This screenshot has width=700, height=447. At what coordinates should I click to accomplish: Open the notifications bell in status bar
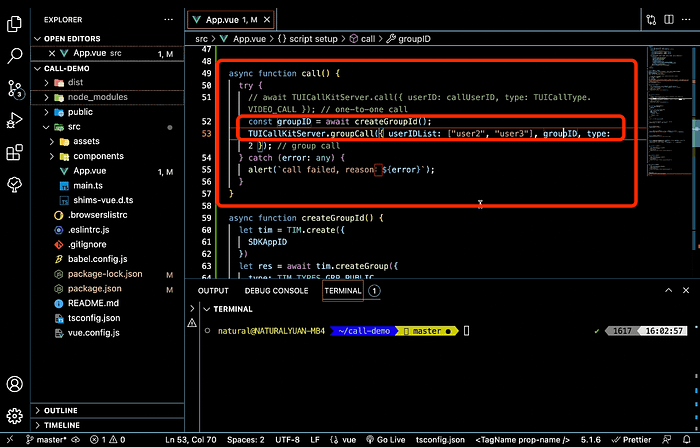687,440
